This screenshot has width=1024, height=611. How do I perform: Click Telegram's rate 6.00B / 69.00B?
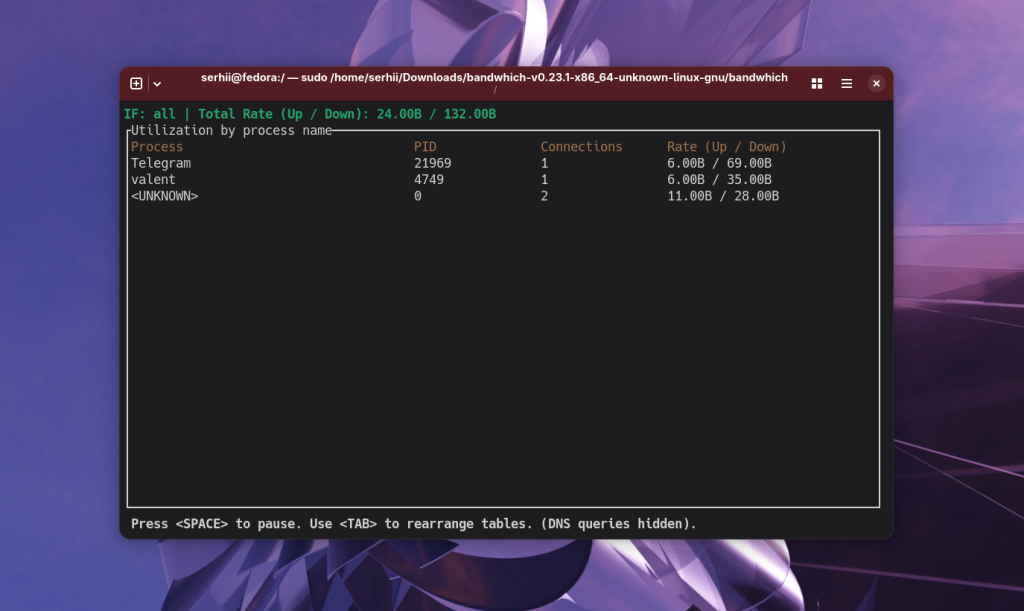point(719,163)
